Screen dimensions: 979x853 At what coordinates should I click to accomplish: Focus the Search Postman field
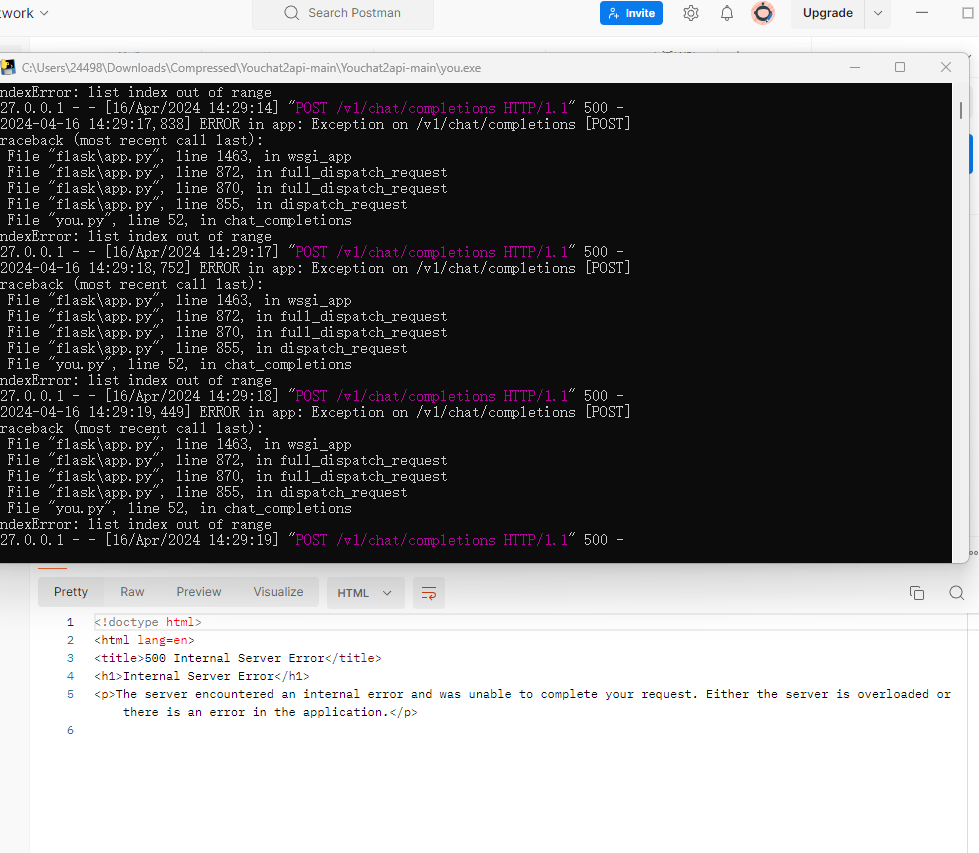[x=343, y=13]
